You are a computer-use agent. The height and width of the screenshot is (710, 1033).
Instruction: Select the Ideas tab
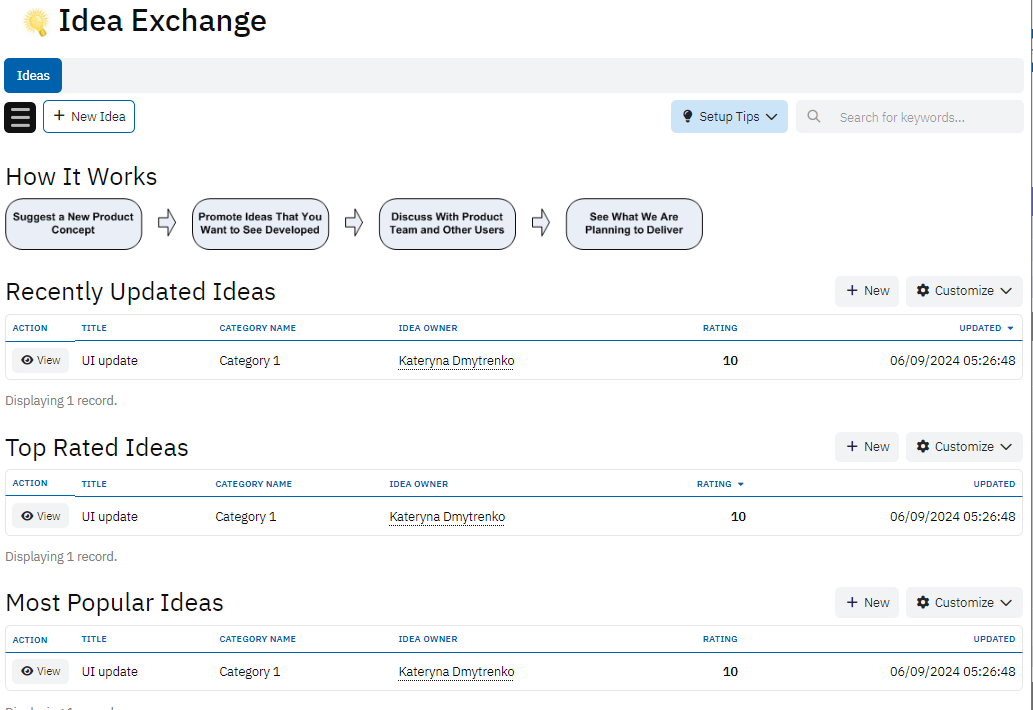pyautogui.click(x=33, y=76)
